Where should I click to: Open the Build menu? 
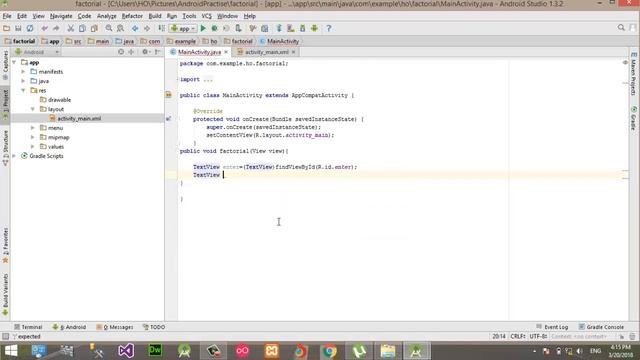tap(155, 16)
